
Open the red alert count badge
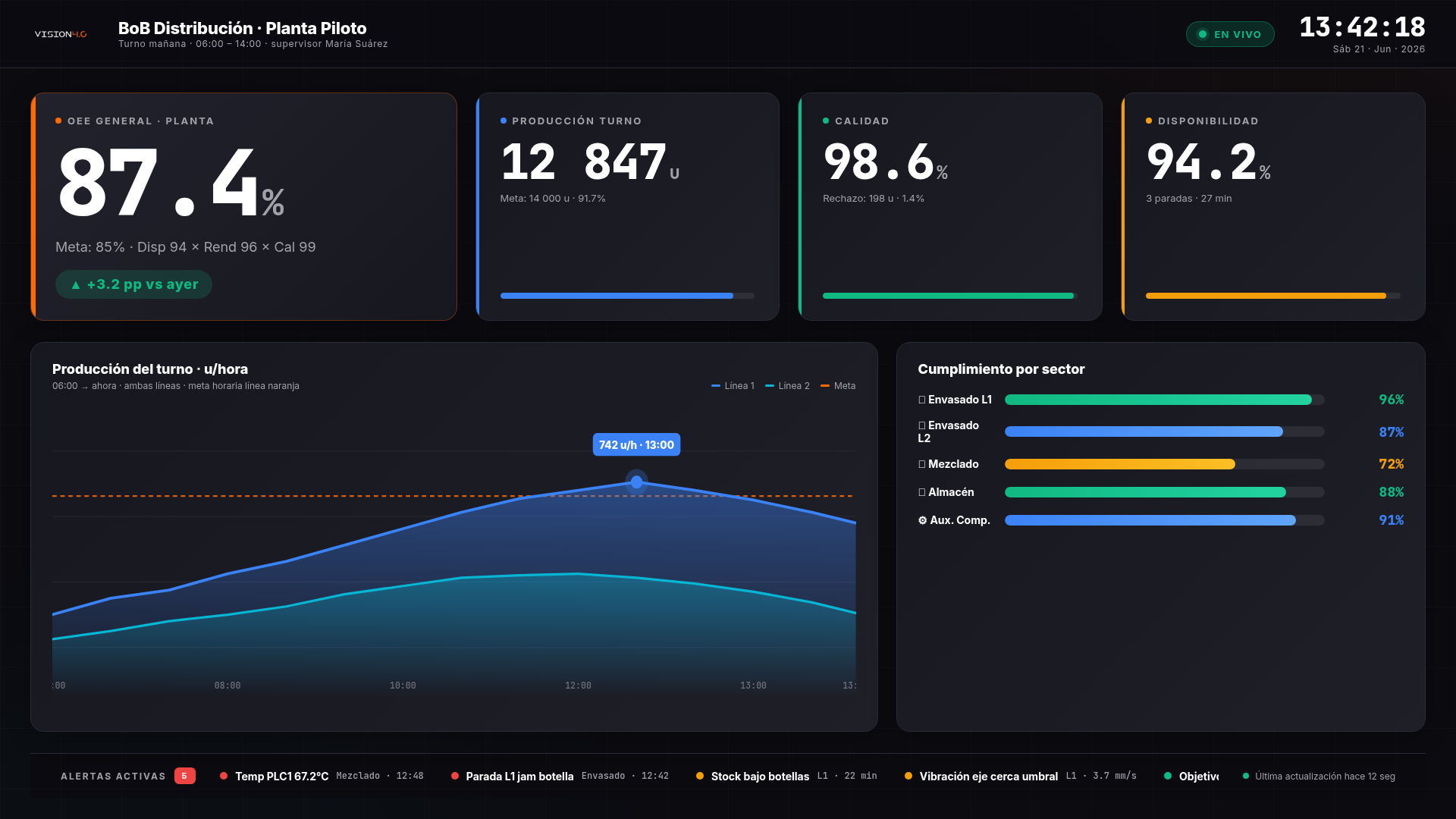pos(184,776)
